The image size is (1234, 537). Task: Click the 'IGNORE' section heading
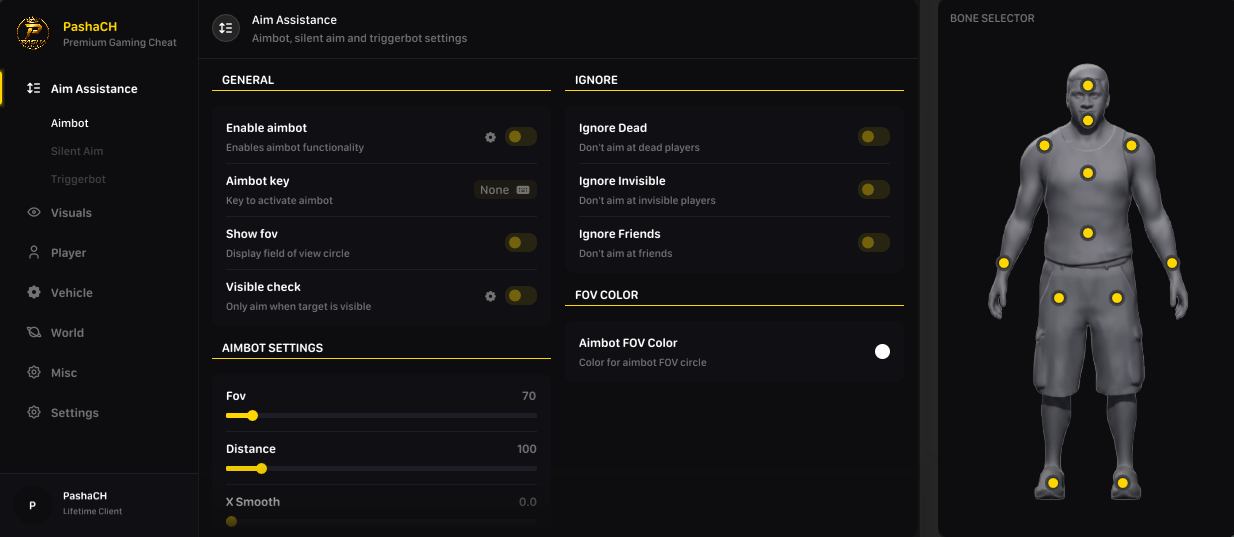tap(597, 80)
